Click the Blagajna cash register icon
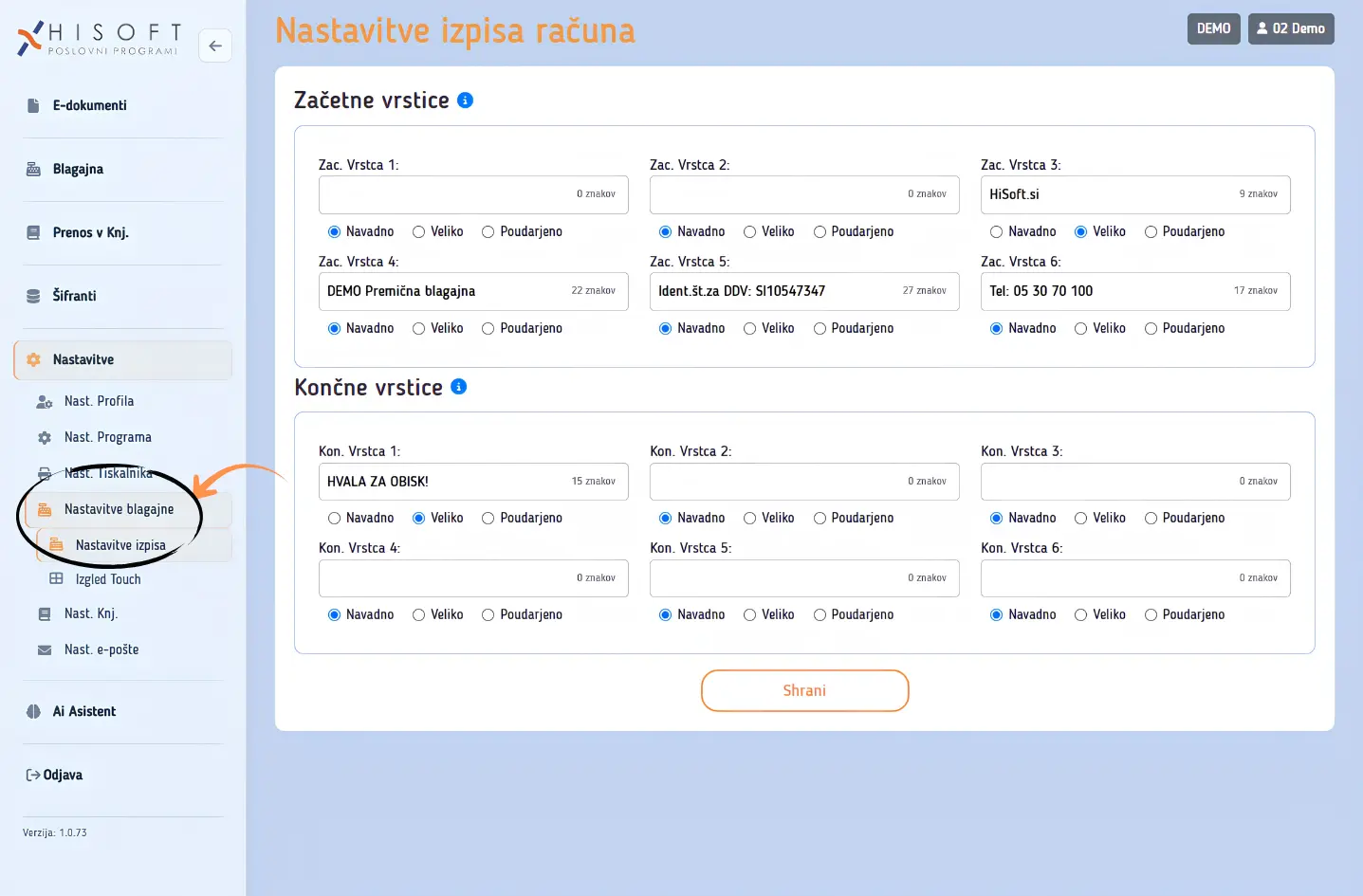This screenshot has width=1363, height=896. pos(33,169)
